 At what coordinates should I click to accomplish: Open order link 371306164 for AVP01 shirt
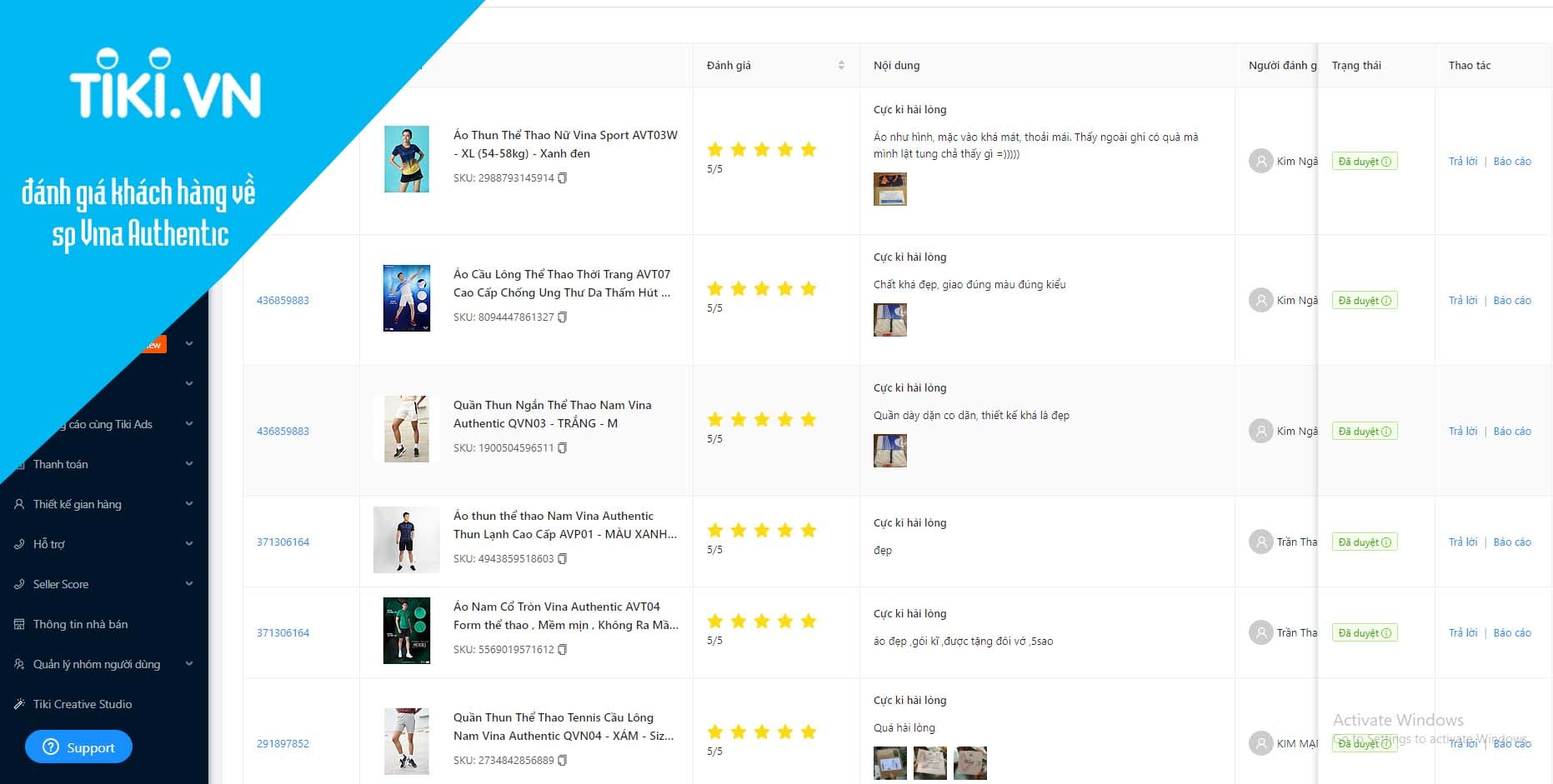point(283,542)
